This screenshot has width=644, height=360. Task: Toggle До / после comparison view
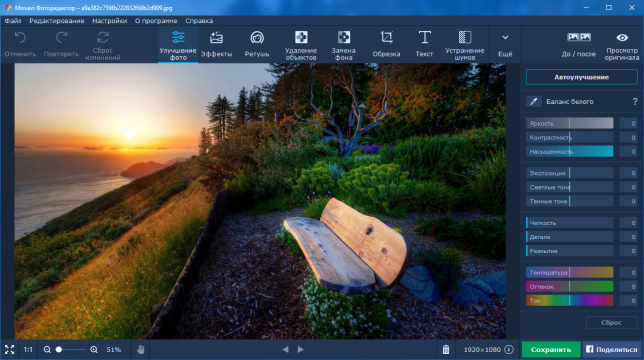(579, 44)
